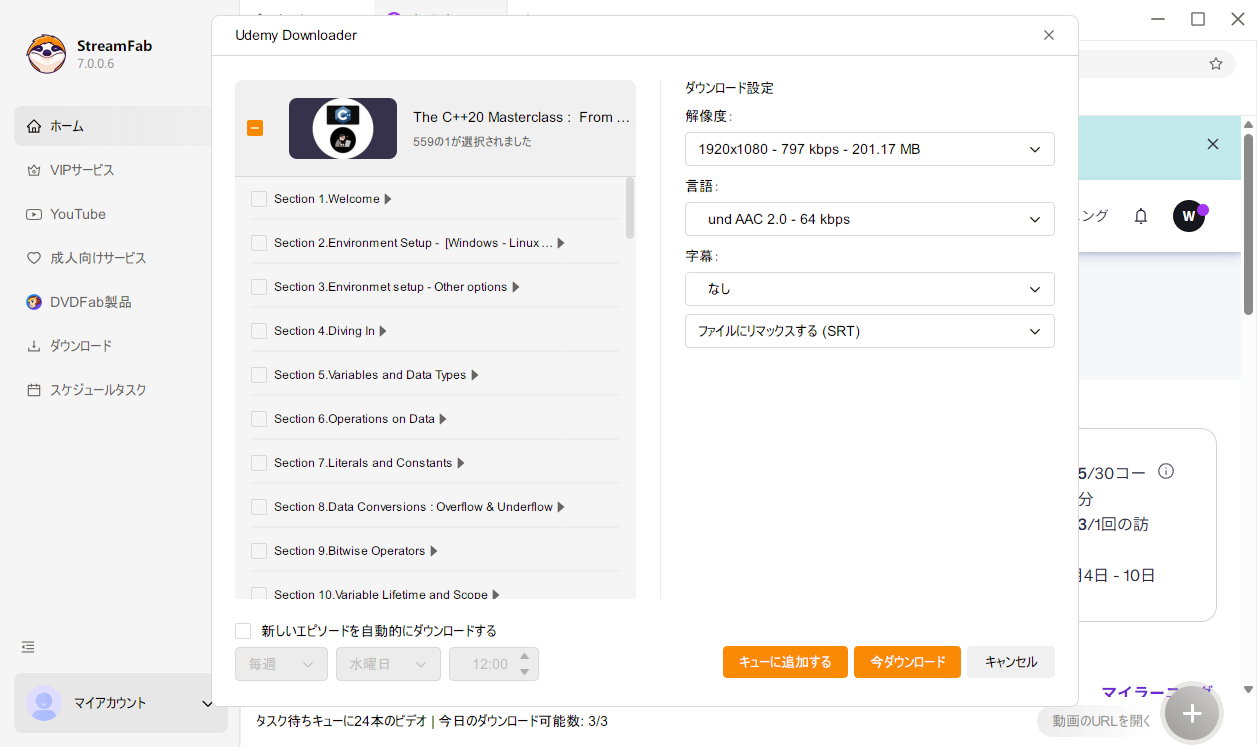Click the collapse sidebar icon at bottom left
The height and width of the screenshot is (747, 1257).
pyautogui.click(x=27, y=647)
